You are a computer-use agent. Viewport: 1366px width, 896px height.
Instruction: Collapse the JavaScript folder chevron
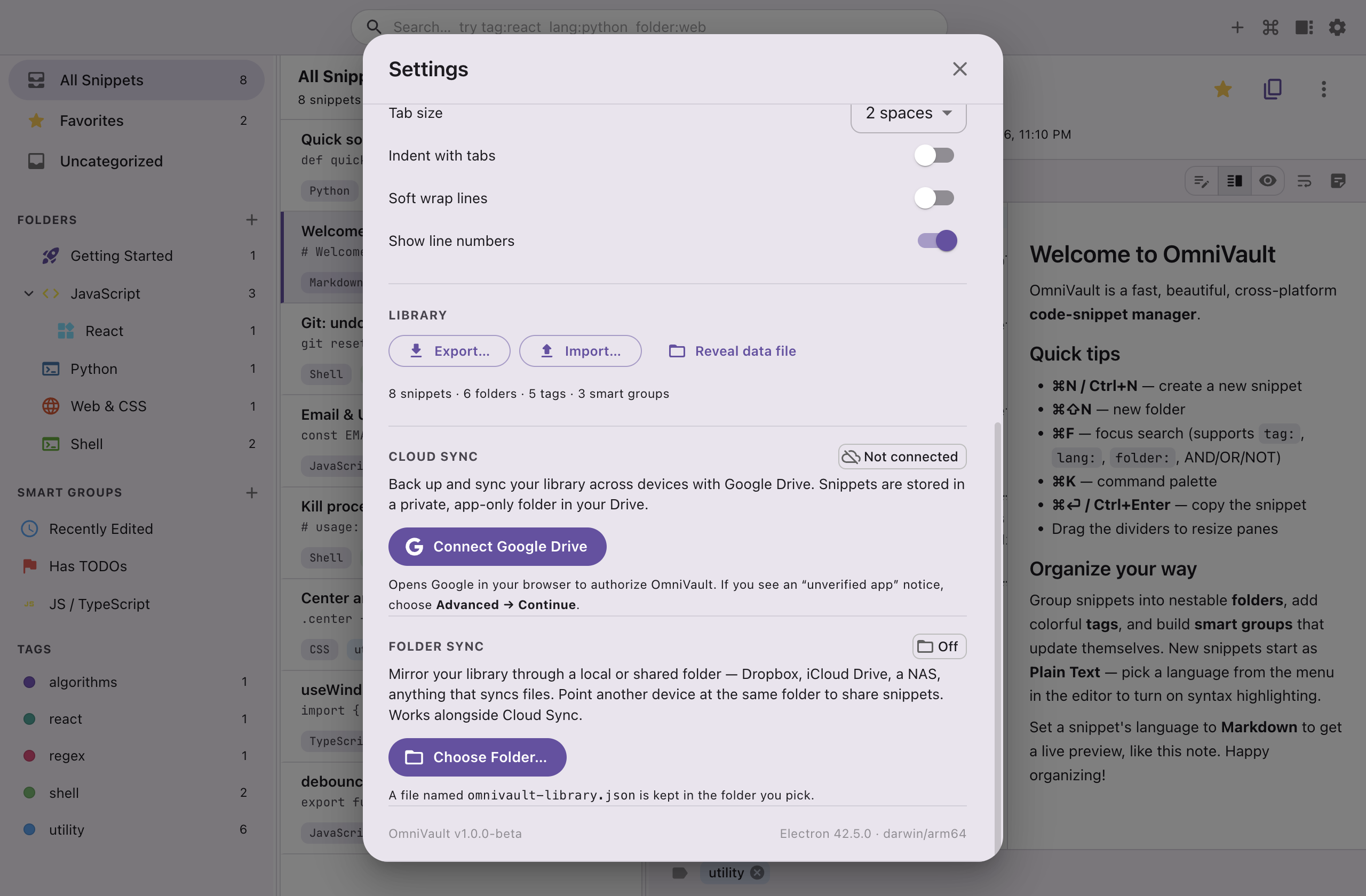pos(29,294)
